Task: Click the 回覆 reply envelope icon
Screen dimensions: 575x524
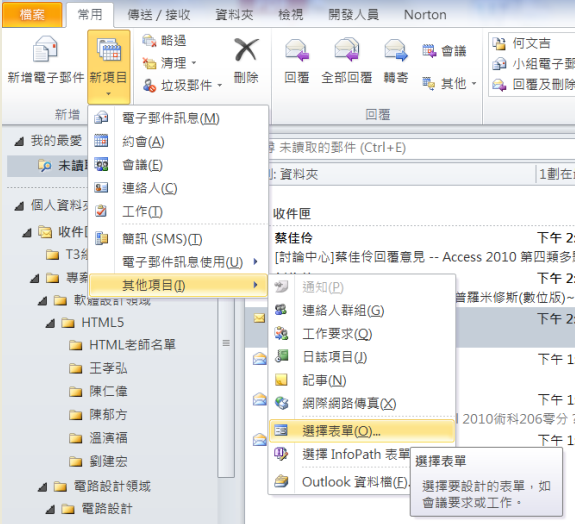Action: click(x=297, y=50)
